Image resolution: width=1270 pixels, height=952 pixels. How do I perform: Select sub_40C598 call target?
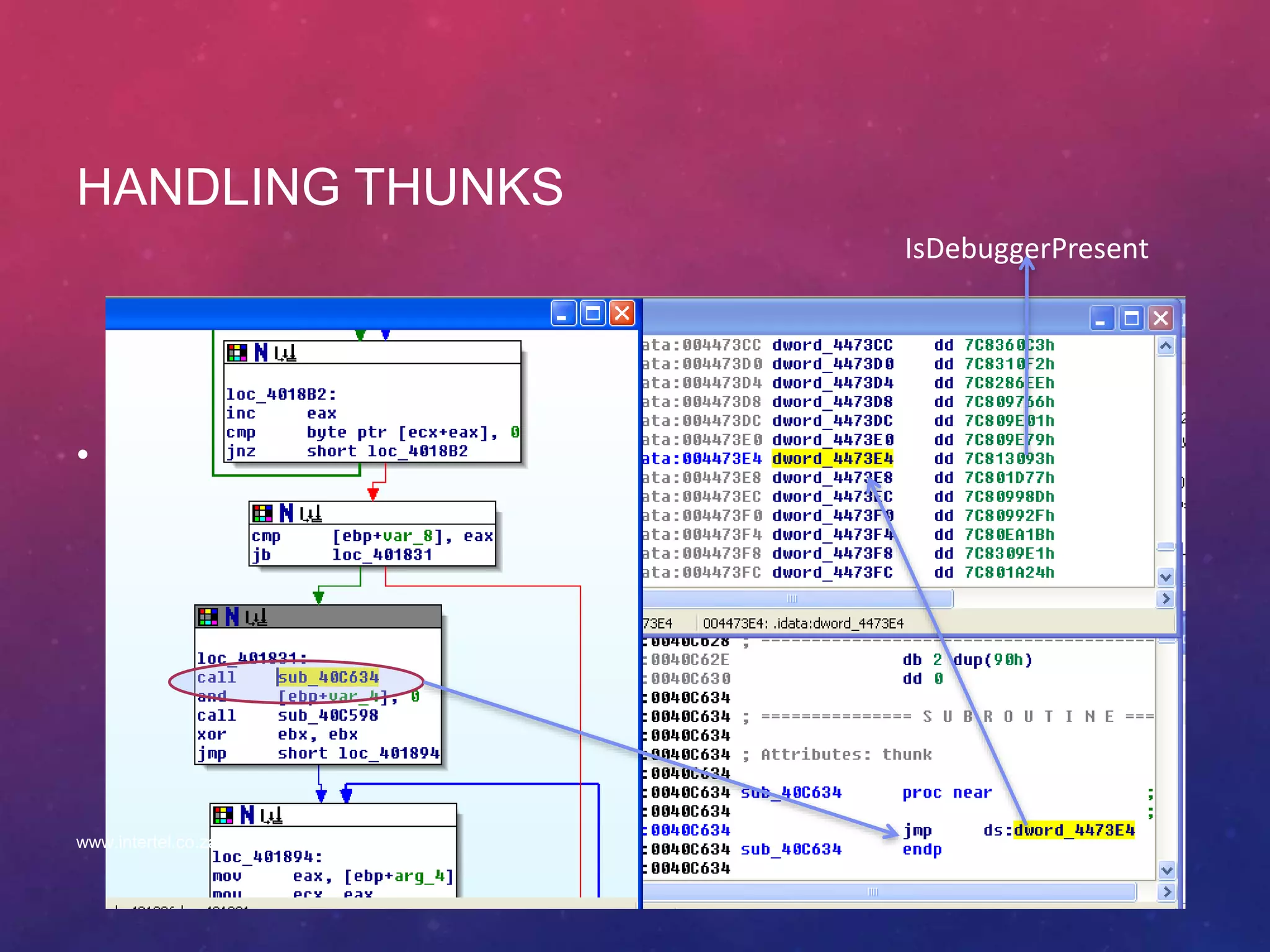(x=328, y=715)
